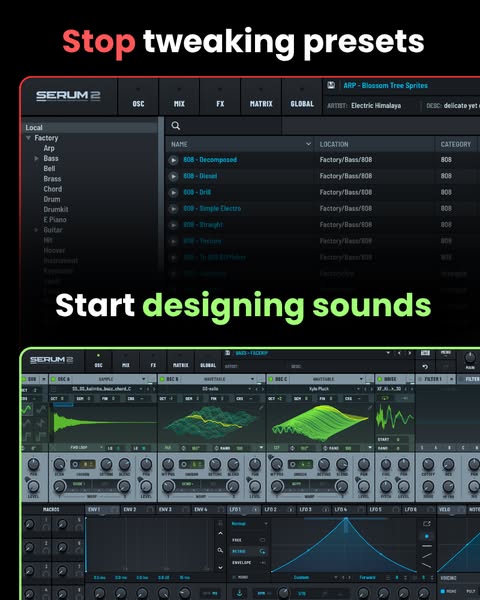480x600 pixels.
Task: Toggle the OSC B enable switch
Action: [x=162, y=379]
